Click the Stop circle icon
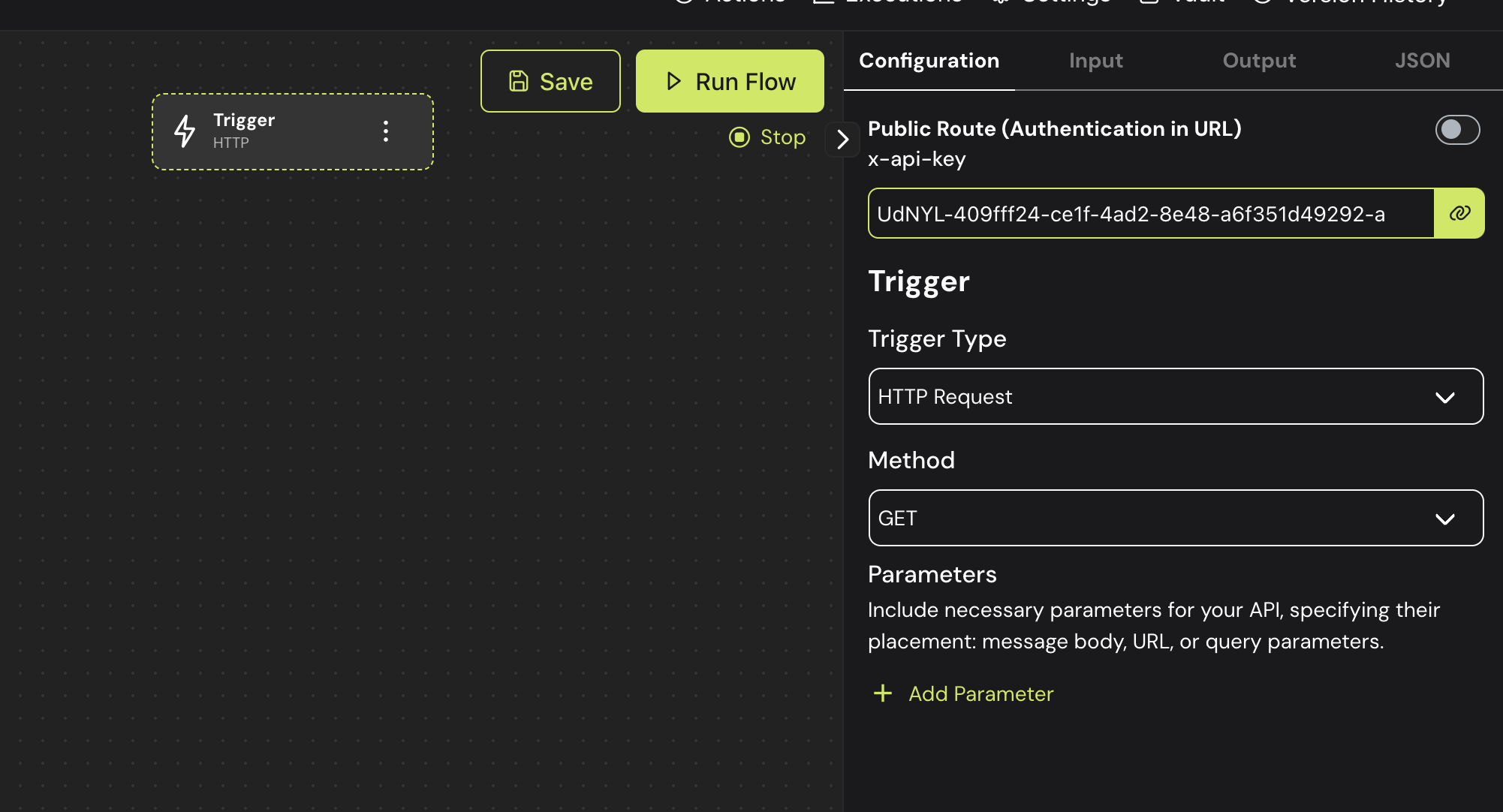The height and width of the screenshot is (812, 1503). click(x=739, y=137)
